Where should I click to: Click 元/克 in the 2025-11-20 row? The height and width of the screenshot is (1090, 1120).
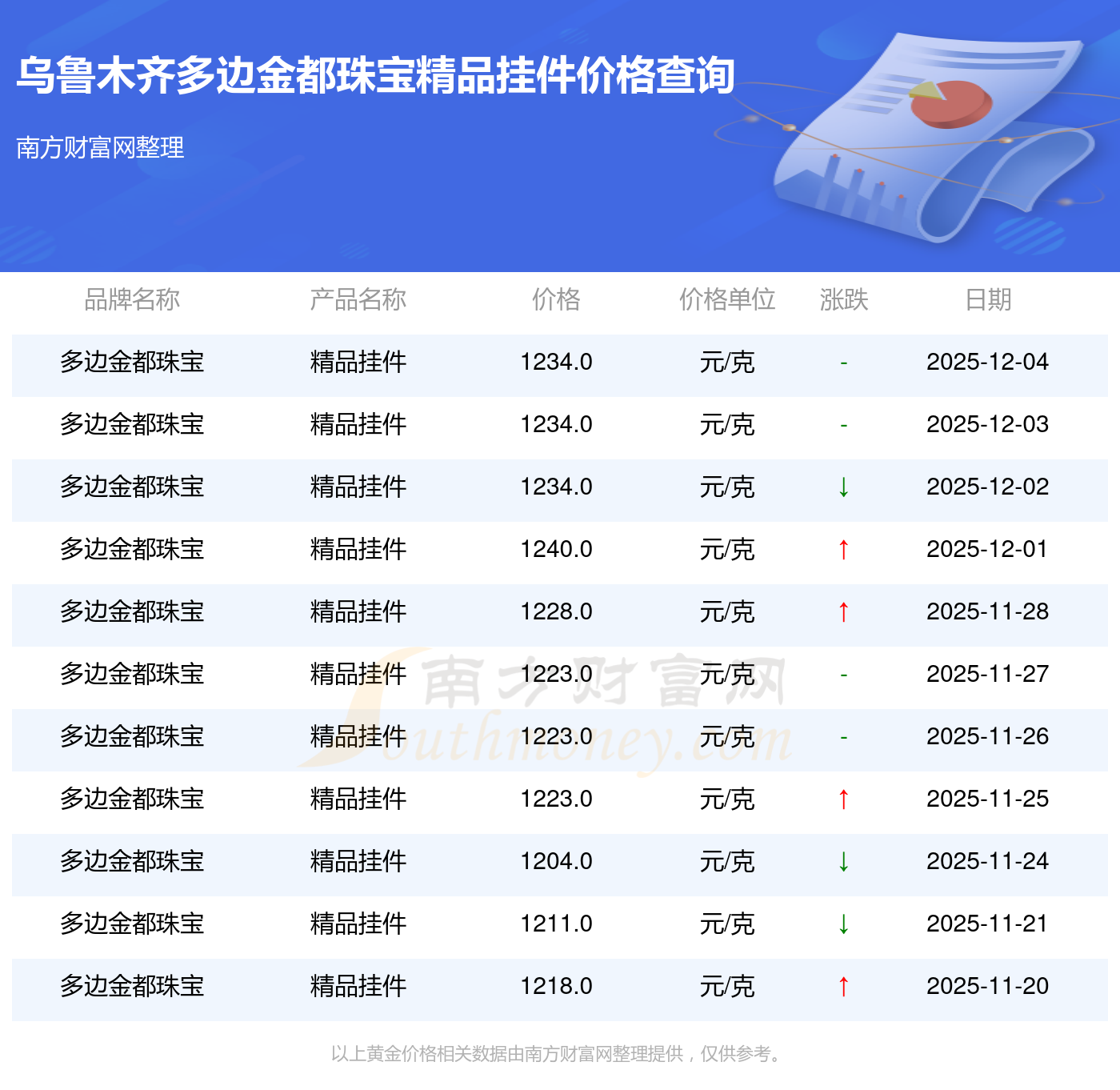point(727,986)
